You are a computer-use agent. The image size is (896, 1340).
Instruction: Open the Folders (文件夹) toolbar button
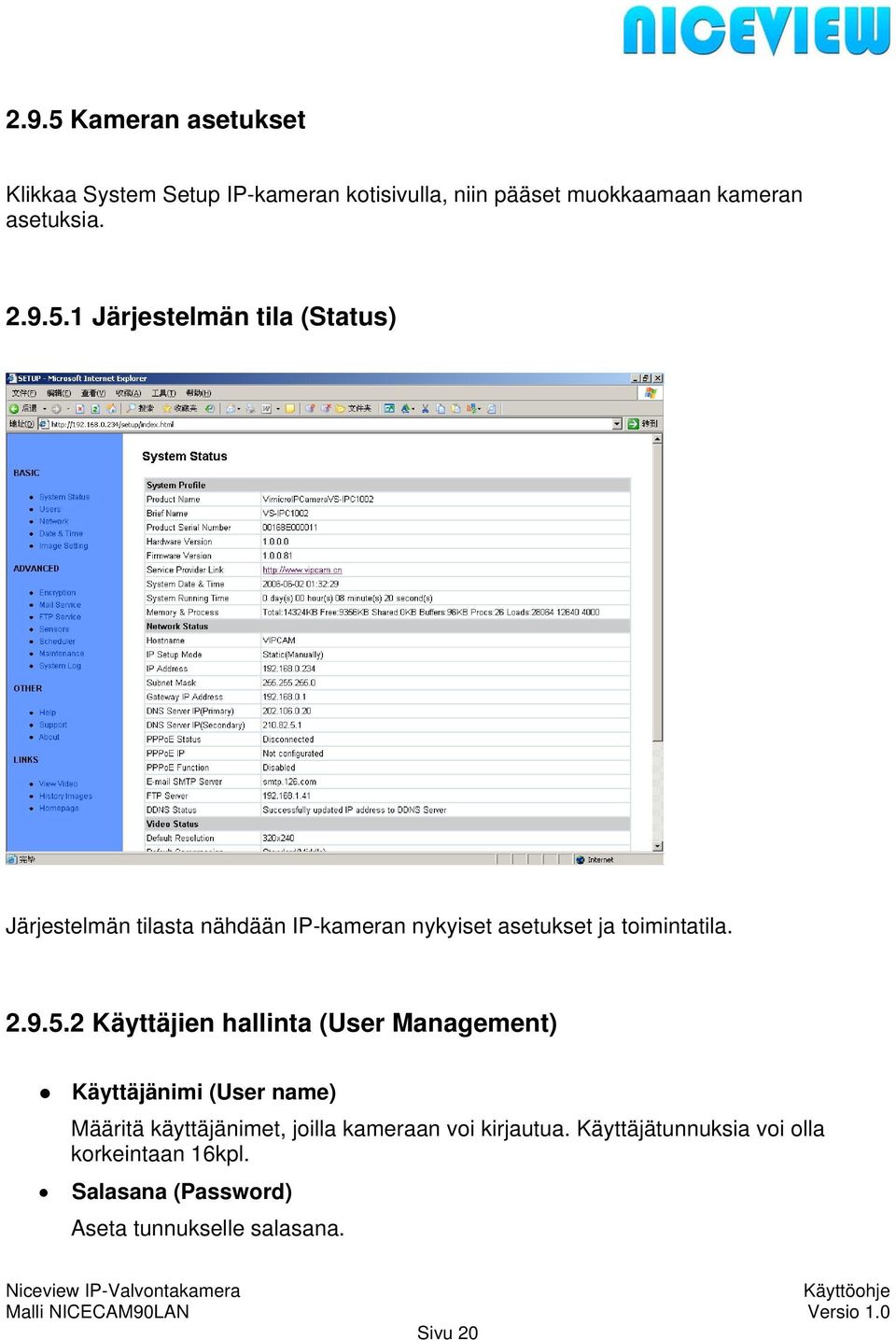[x=354, y=408]
